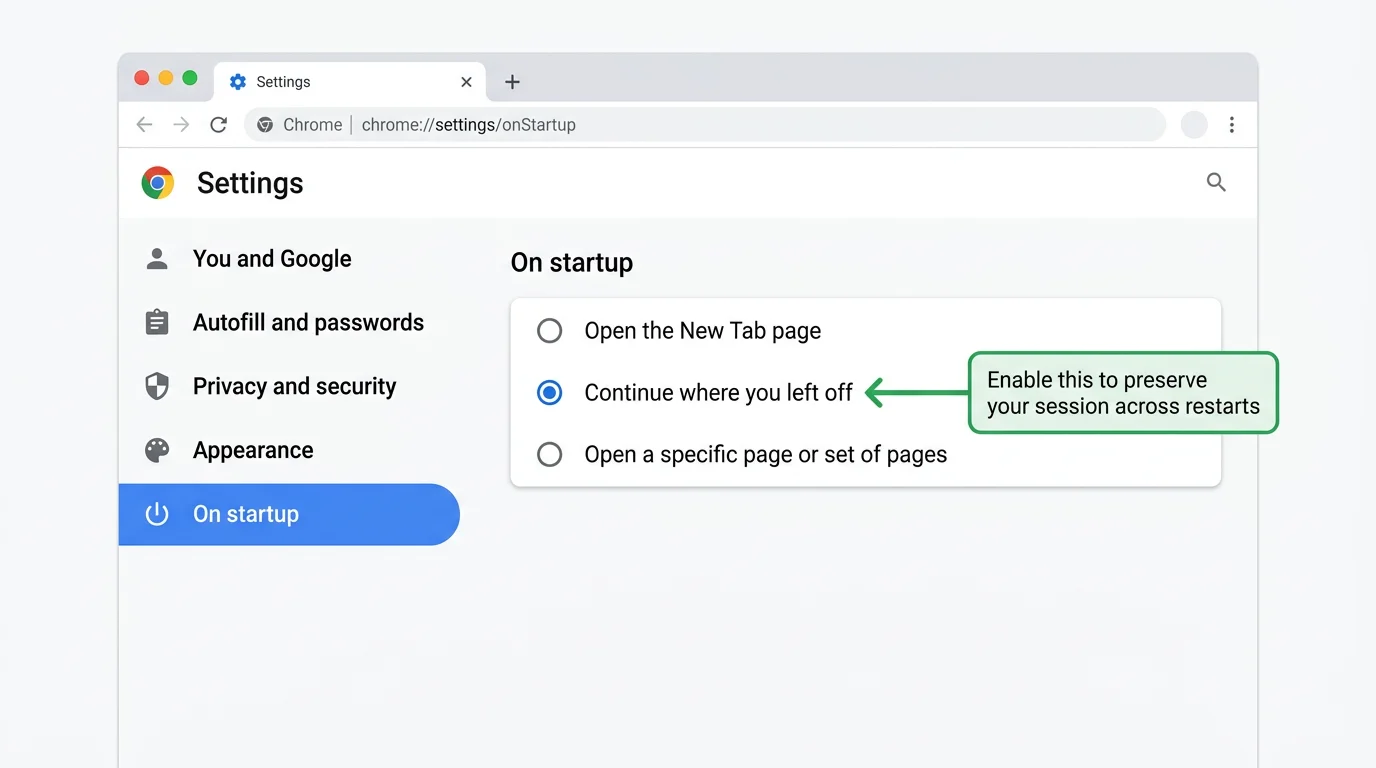Click the Appearance palette icon
This screenshot has width=1376, height=768.
click(157, 450)
